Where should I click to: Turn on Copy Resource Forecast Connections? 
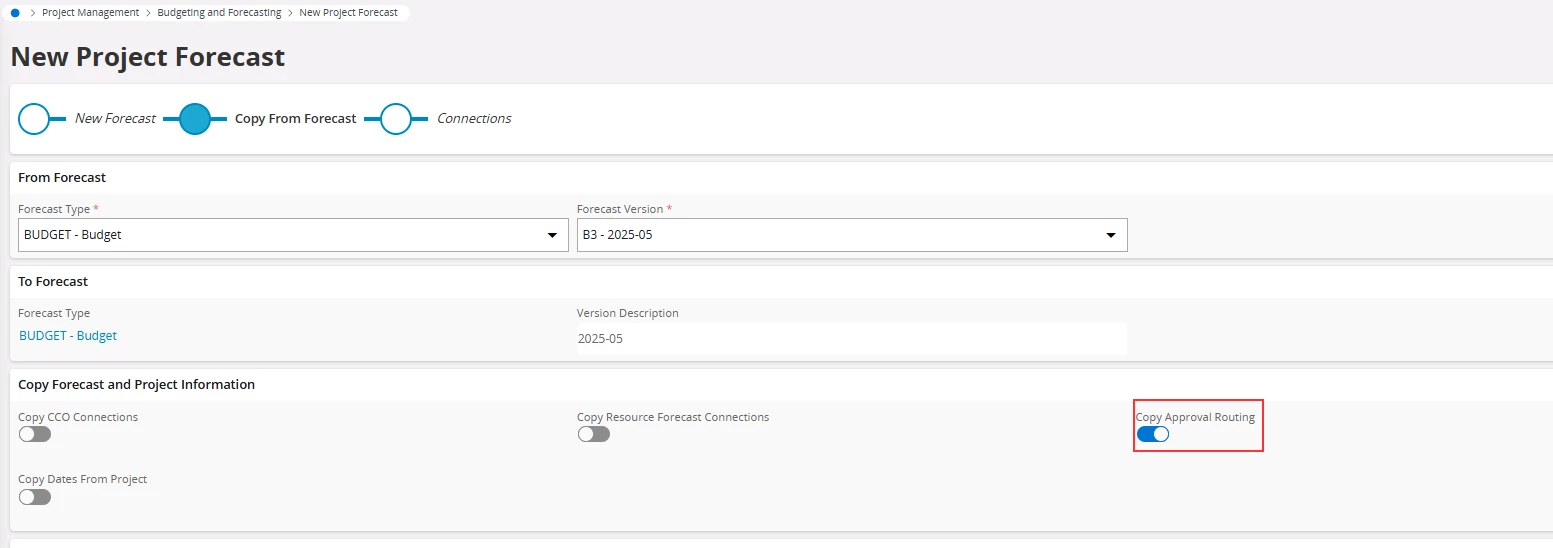[594, 434]
